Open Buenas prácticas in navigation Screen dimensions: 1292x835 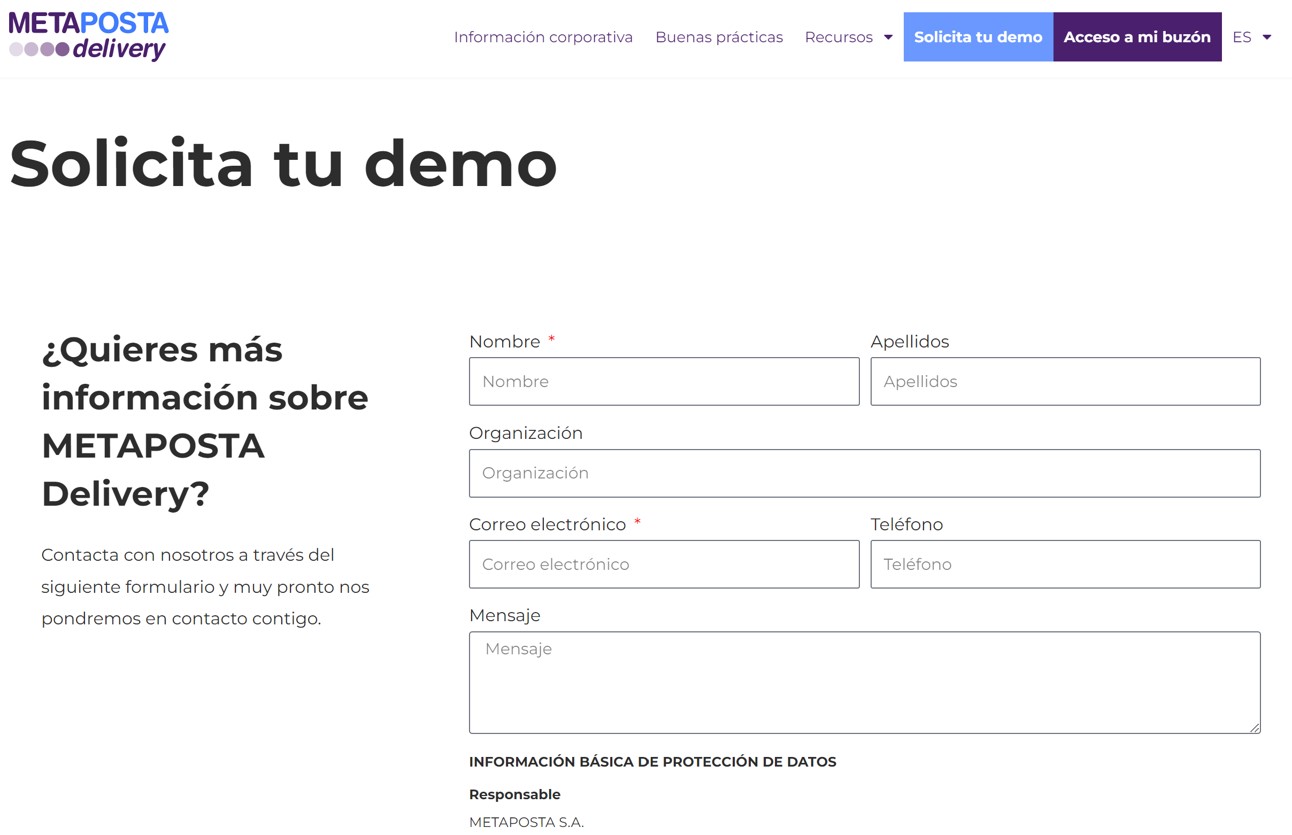(x=718, y=37)
